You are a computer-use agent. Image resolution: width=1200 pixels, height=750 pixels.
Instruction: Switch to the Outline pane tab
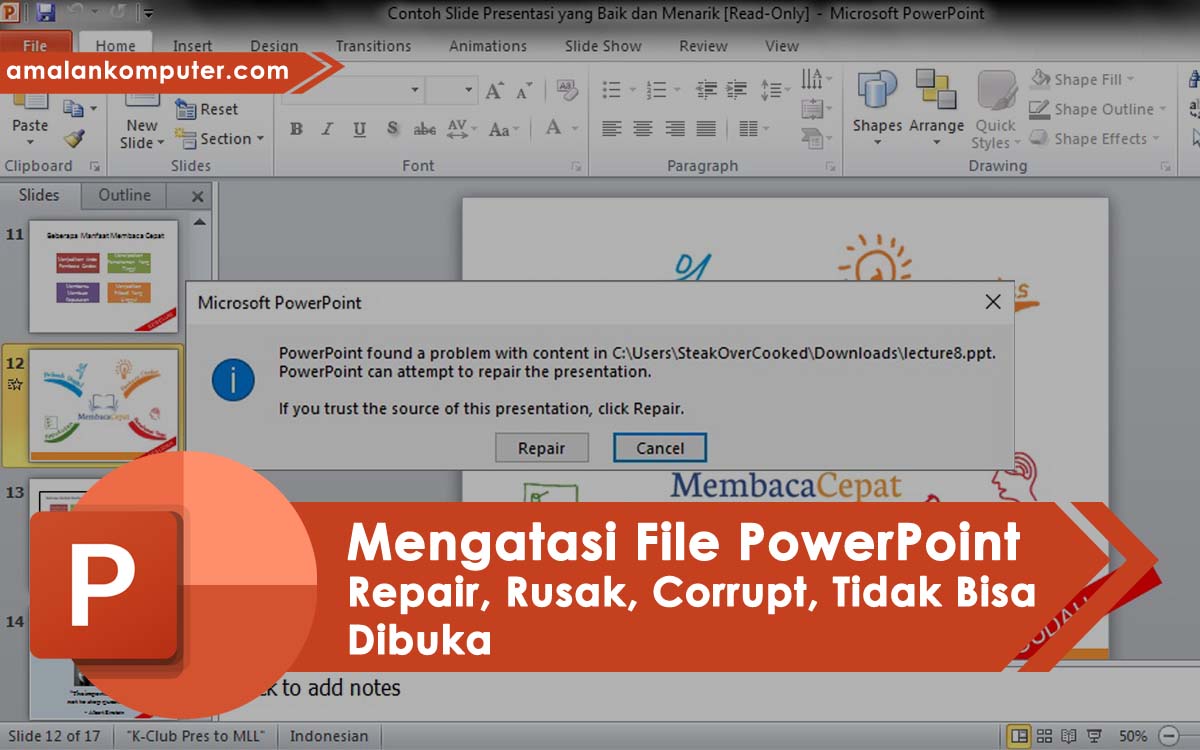click(124, 195)
